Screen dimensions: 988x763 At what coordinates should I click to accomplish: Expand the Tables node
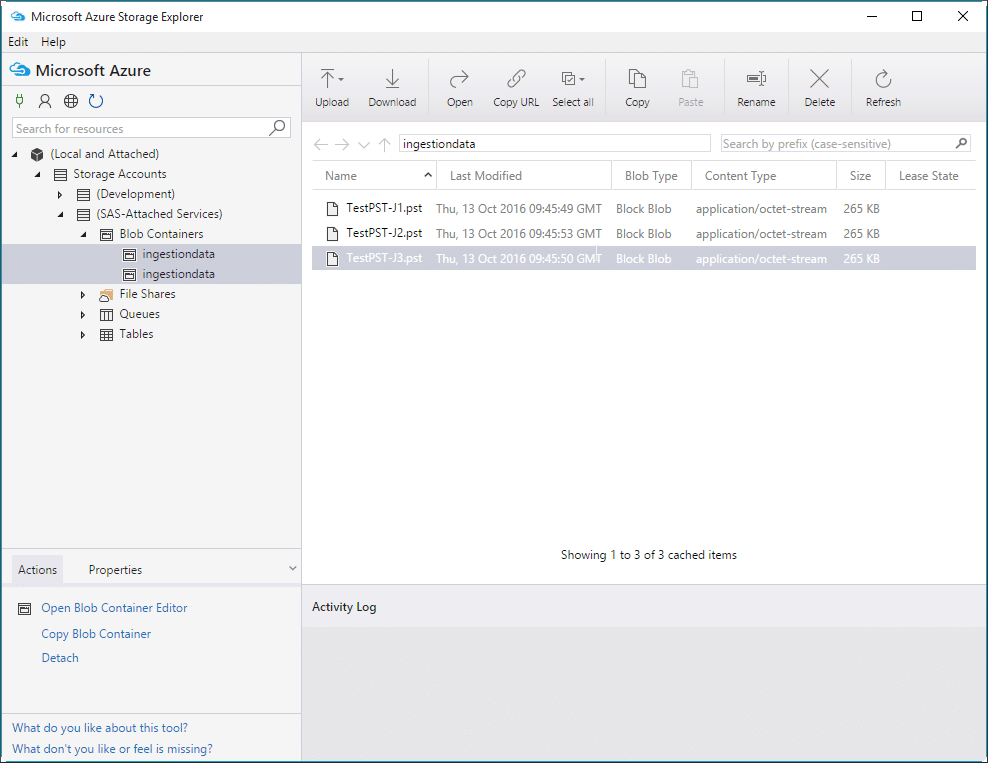point(83,335)
